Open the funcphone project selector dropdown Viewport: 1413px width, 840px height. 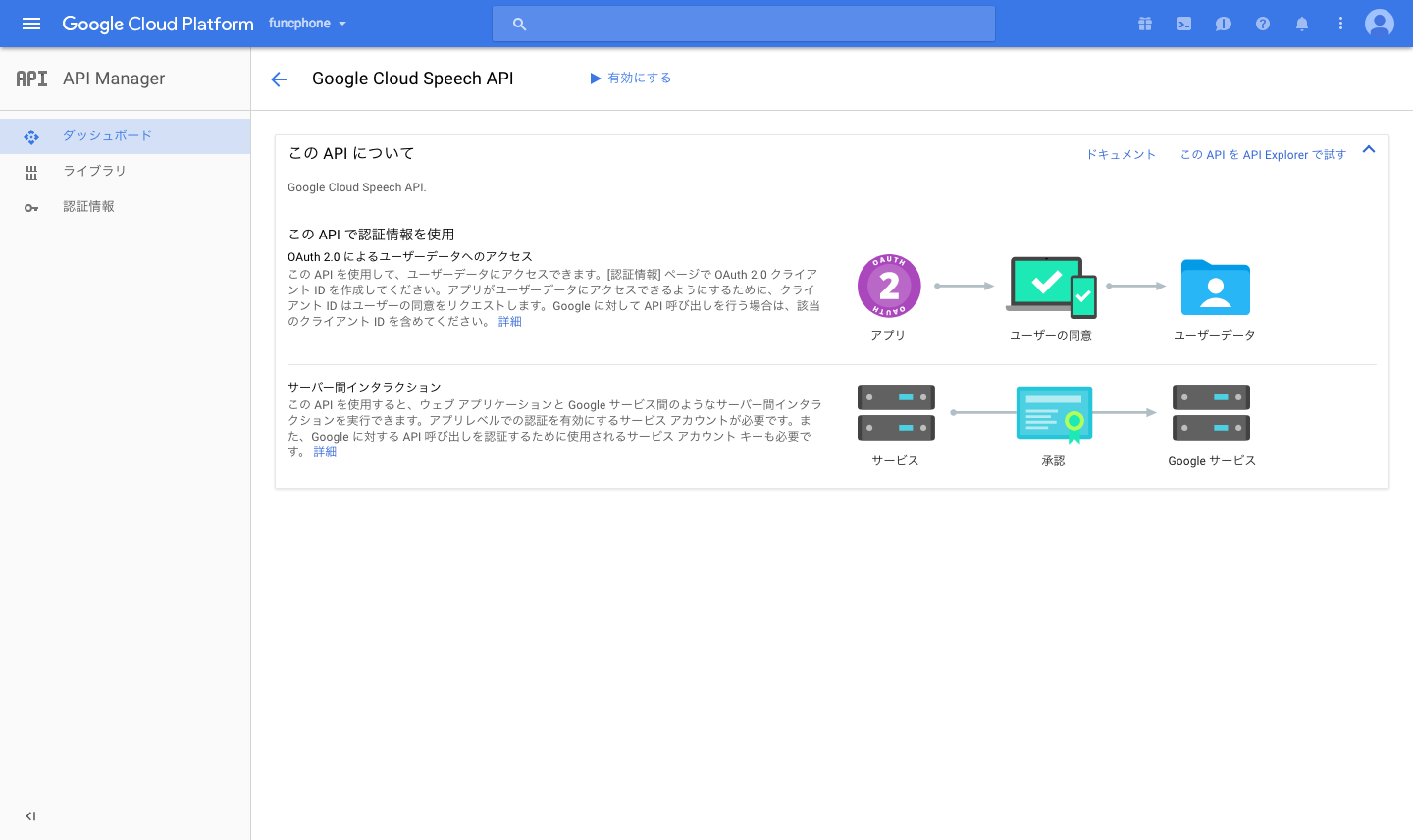307,24
